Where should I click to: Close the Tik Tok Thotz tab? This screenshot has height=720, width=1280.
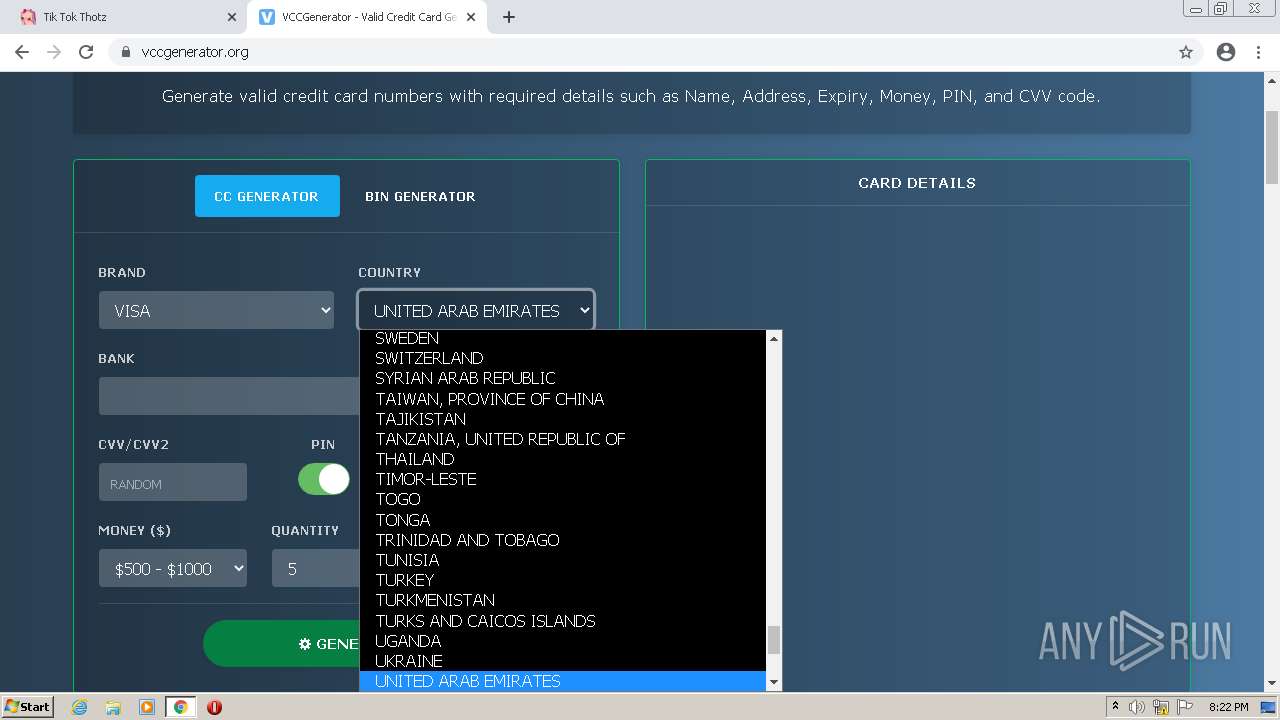(231, 17)
